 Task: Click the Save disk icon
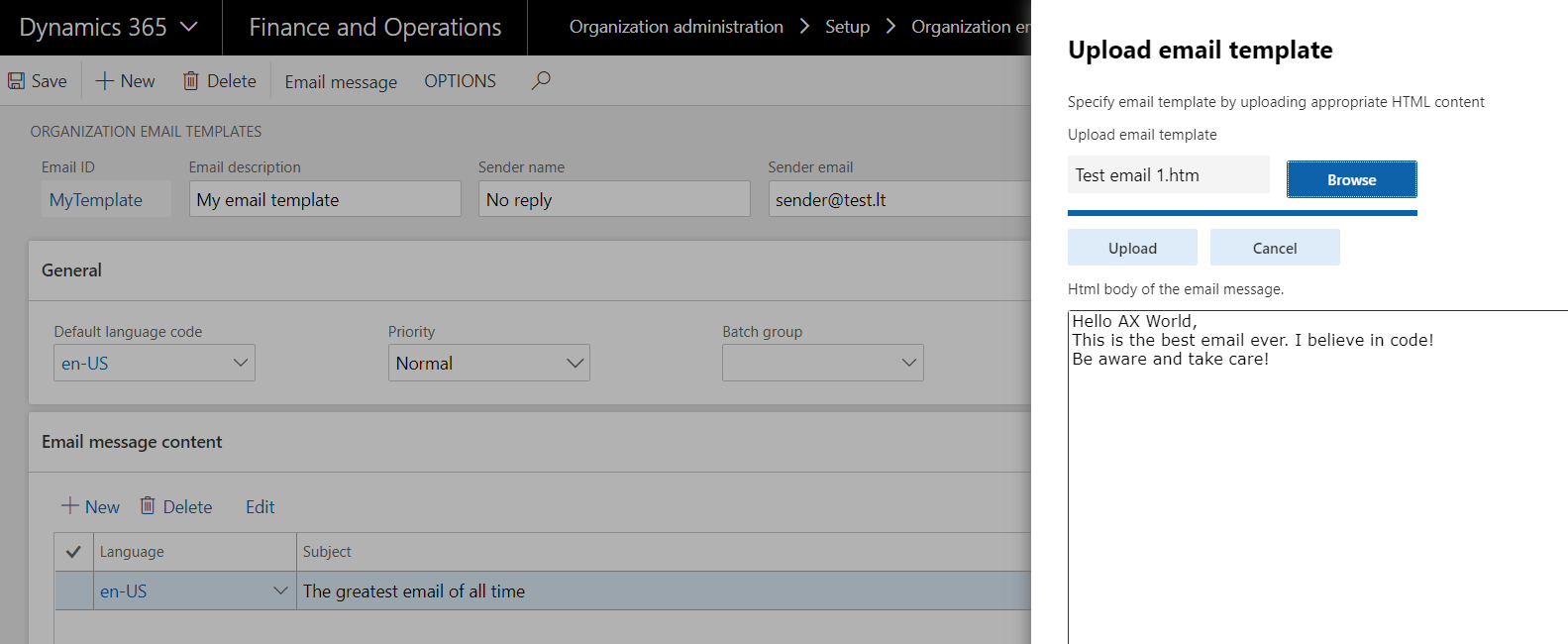[x=17, y=81]
